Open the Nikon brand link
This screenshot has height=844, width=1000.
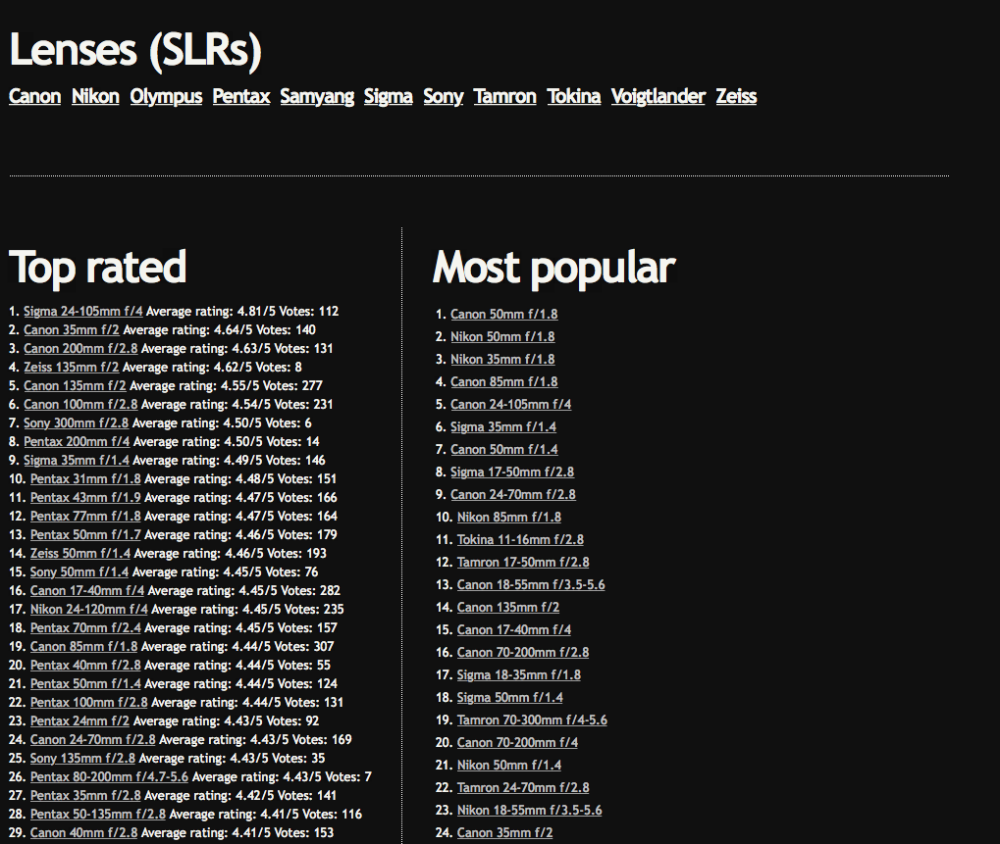click(95, 96)
